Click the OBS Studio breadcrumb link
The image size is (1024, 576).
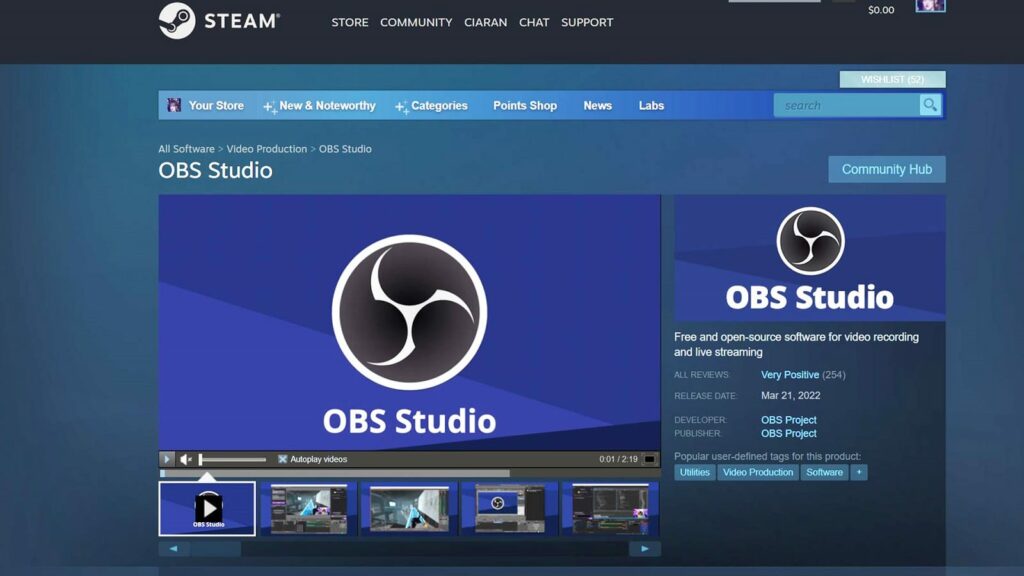tap(345, 149)
